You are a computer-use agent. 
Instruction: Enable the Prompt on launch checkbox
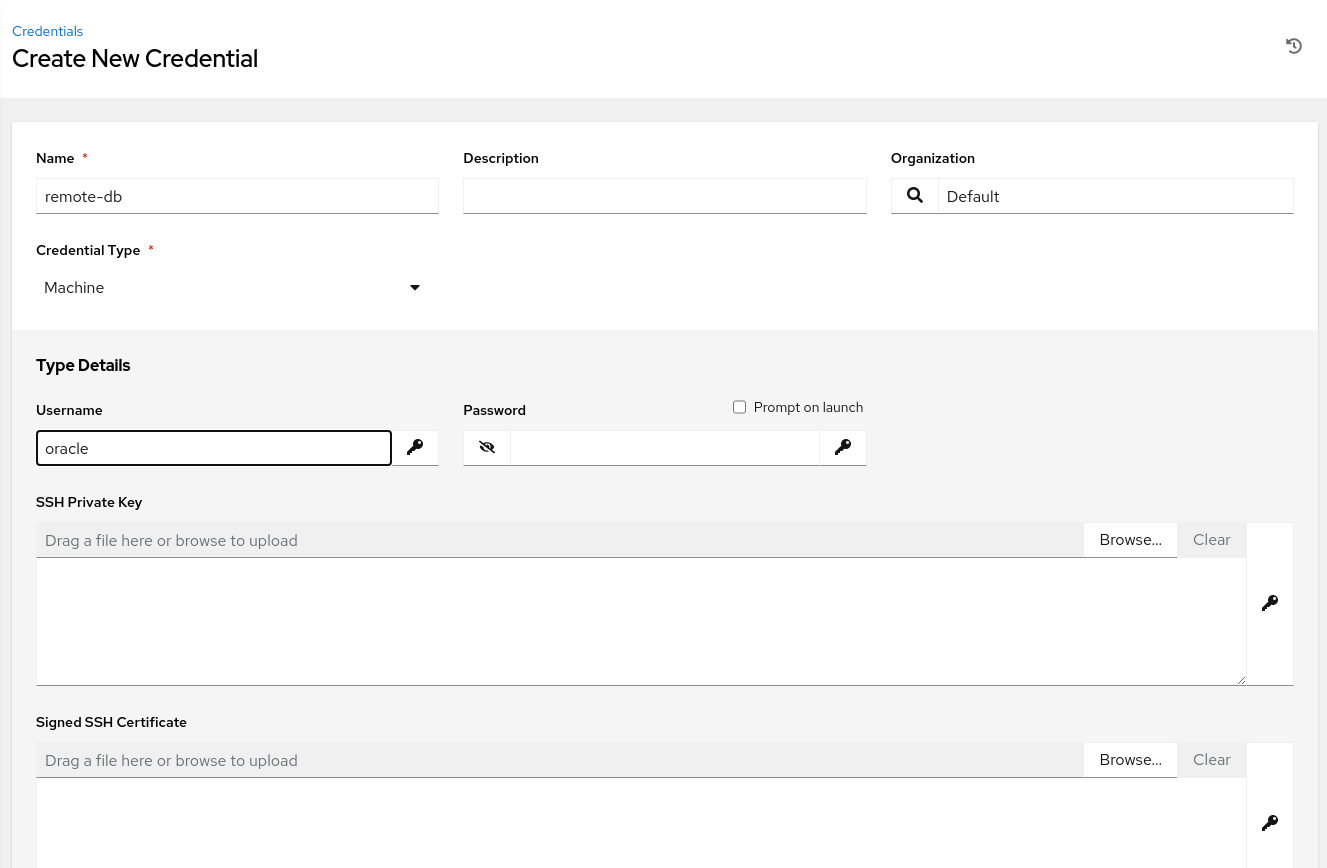tap(740, 407)
